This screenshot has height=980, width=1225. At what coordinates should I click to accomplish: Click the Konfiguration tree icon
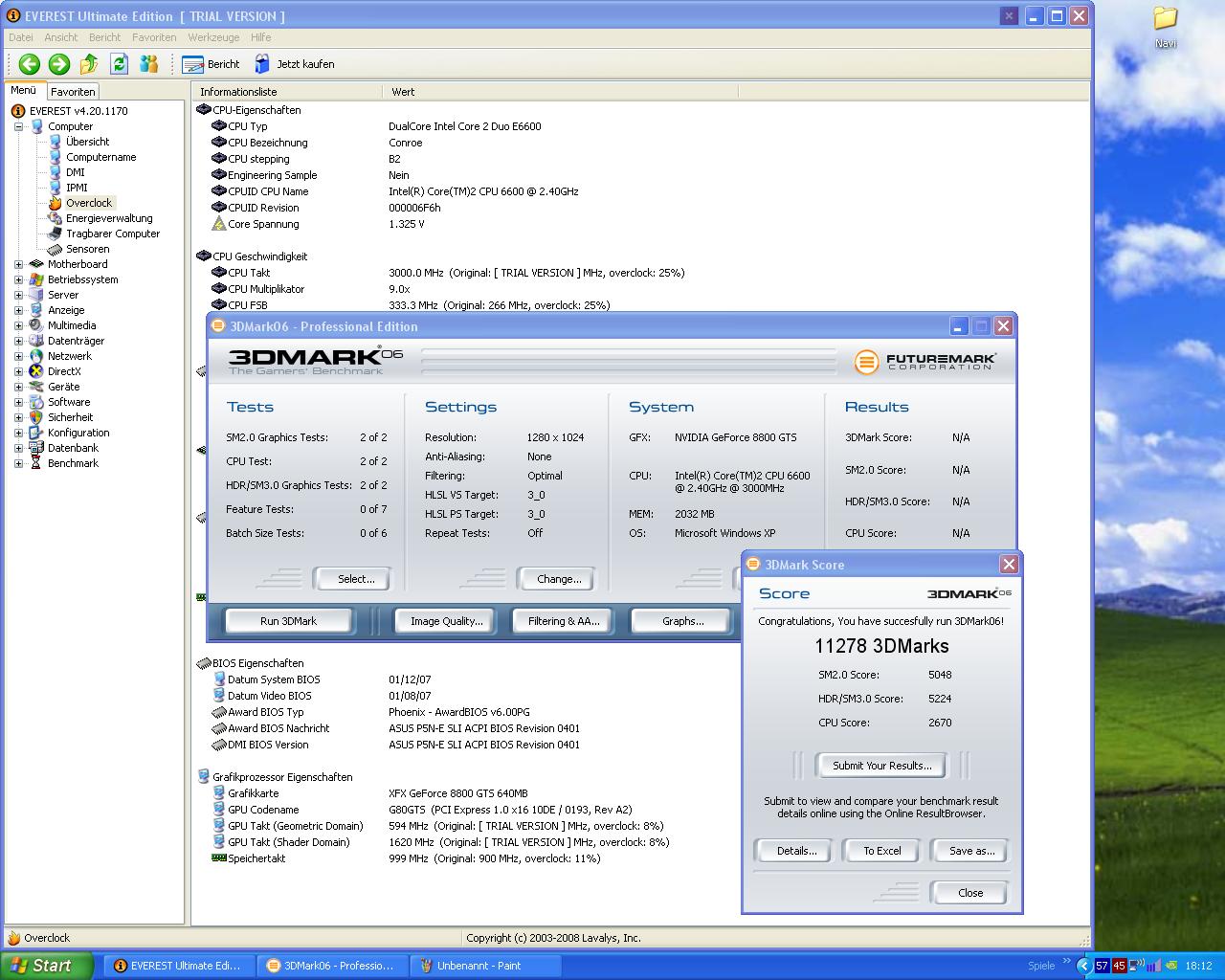(x=36, y=433)
